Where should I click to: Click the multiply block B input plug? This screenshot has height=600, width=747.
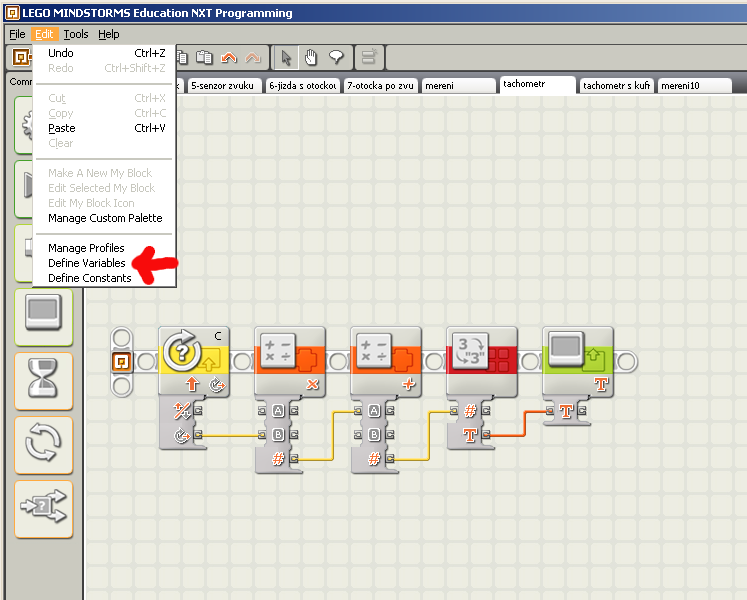[x=262, y=435]
